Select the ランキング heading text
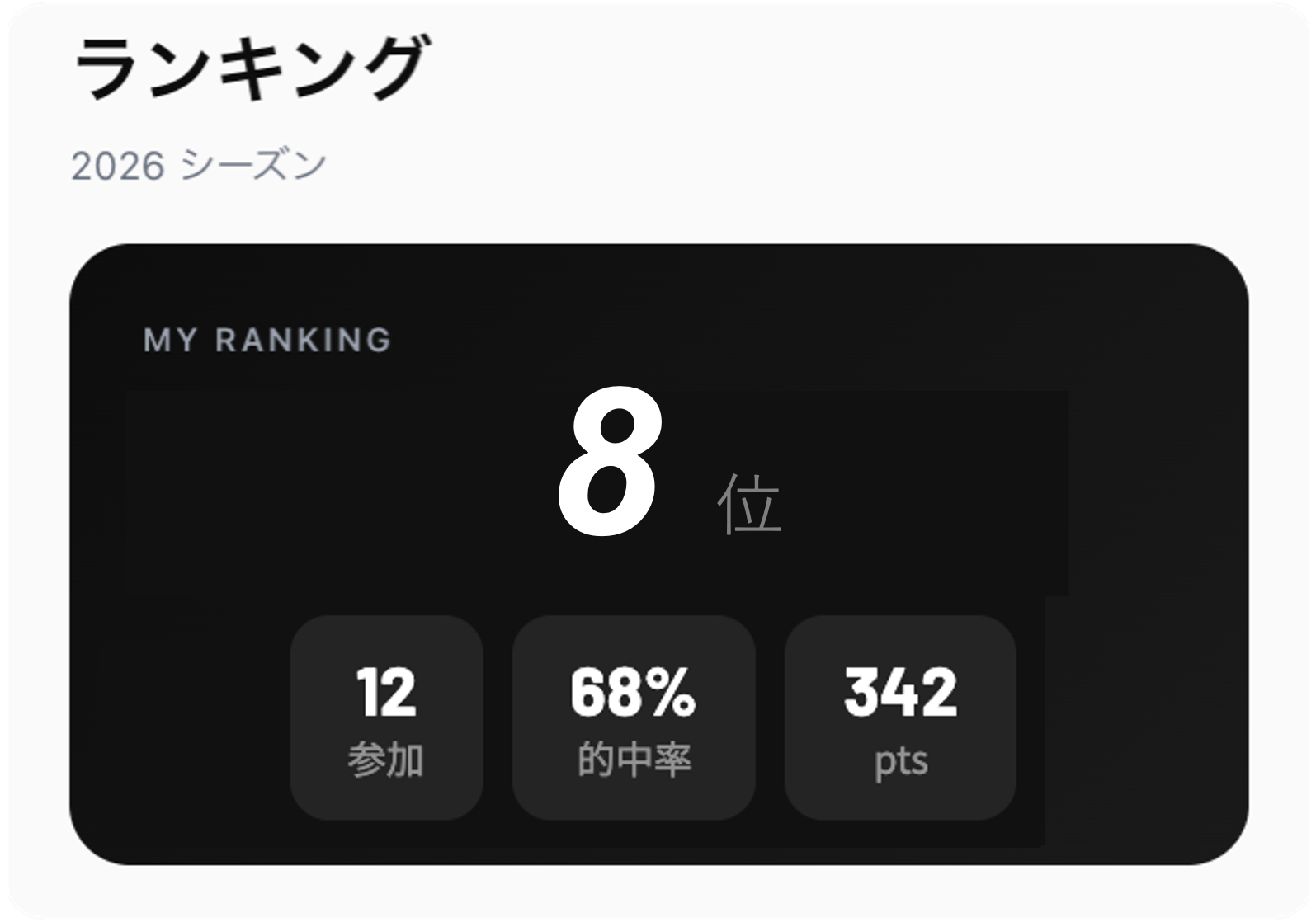 (248, 66)
